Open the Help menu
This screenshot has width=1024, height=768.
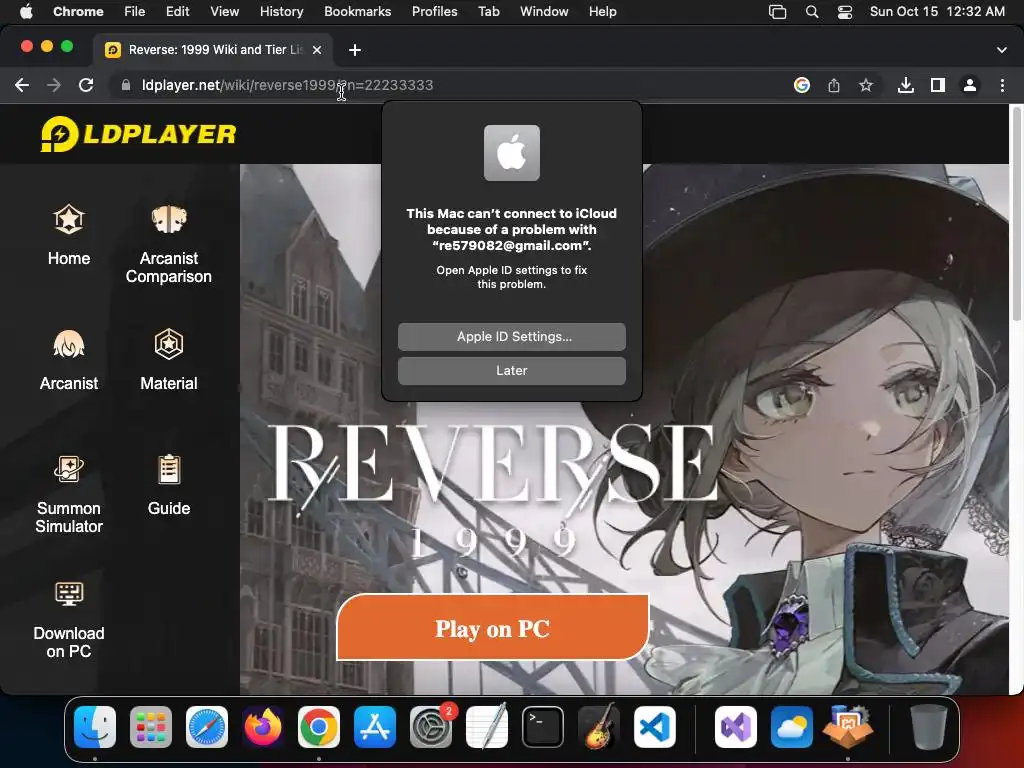coord(602,12)
